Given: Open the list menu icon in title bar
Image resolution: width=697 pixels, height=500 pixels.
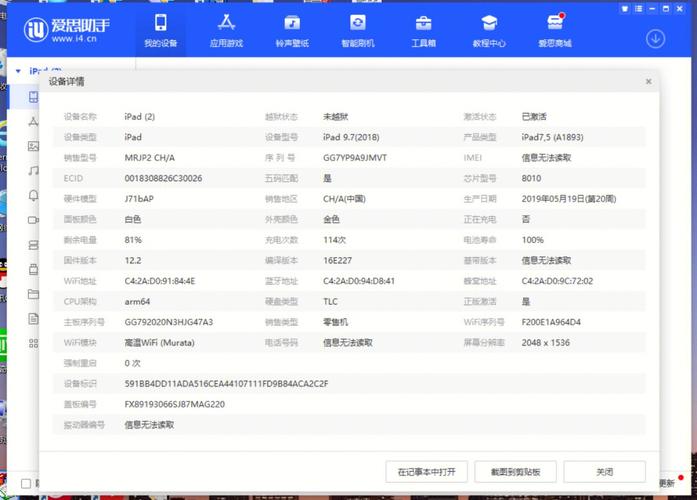Looking at the screenshot, I should [638, 8].
